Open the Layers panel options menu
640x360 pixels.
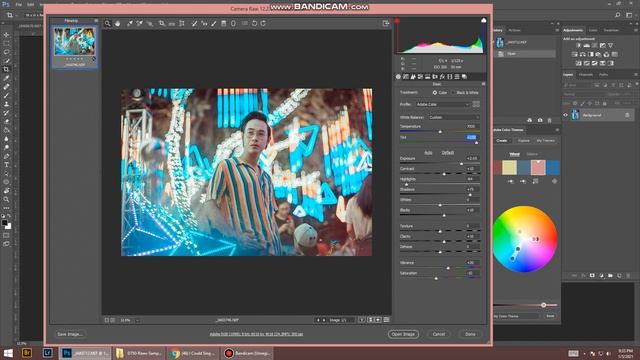[636, 75]
